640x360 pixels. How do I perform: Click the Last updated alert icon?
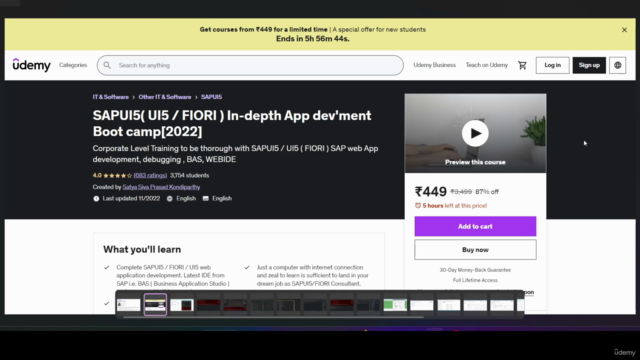coord(96,198)
